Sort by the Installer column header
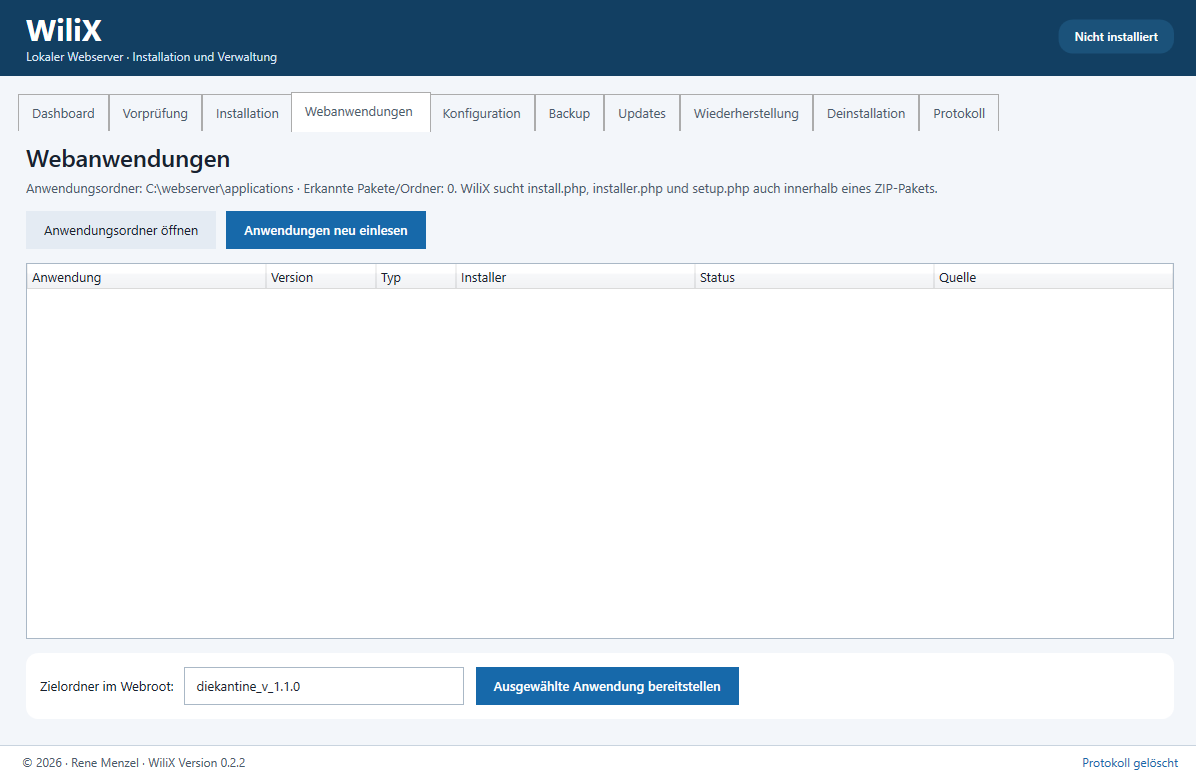Viewport: 1196px width, 777px height. (575, 278)
